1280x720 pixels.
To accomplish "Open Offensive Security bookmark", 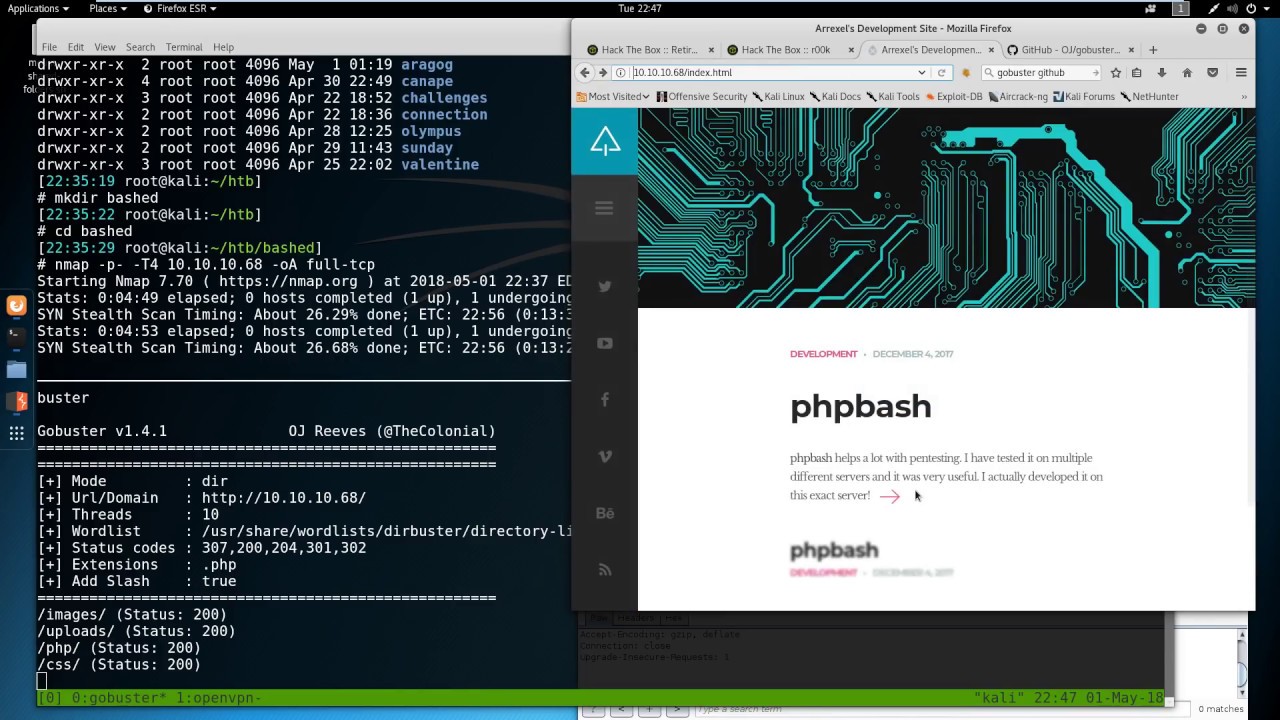I will click(702, 96).
